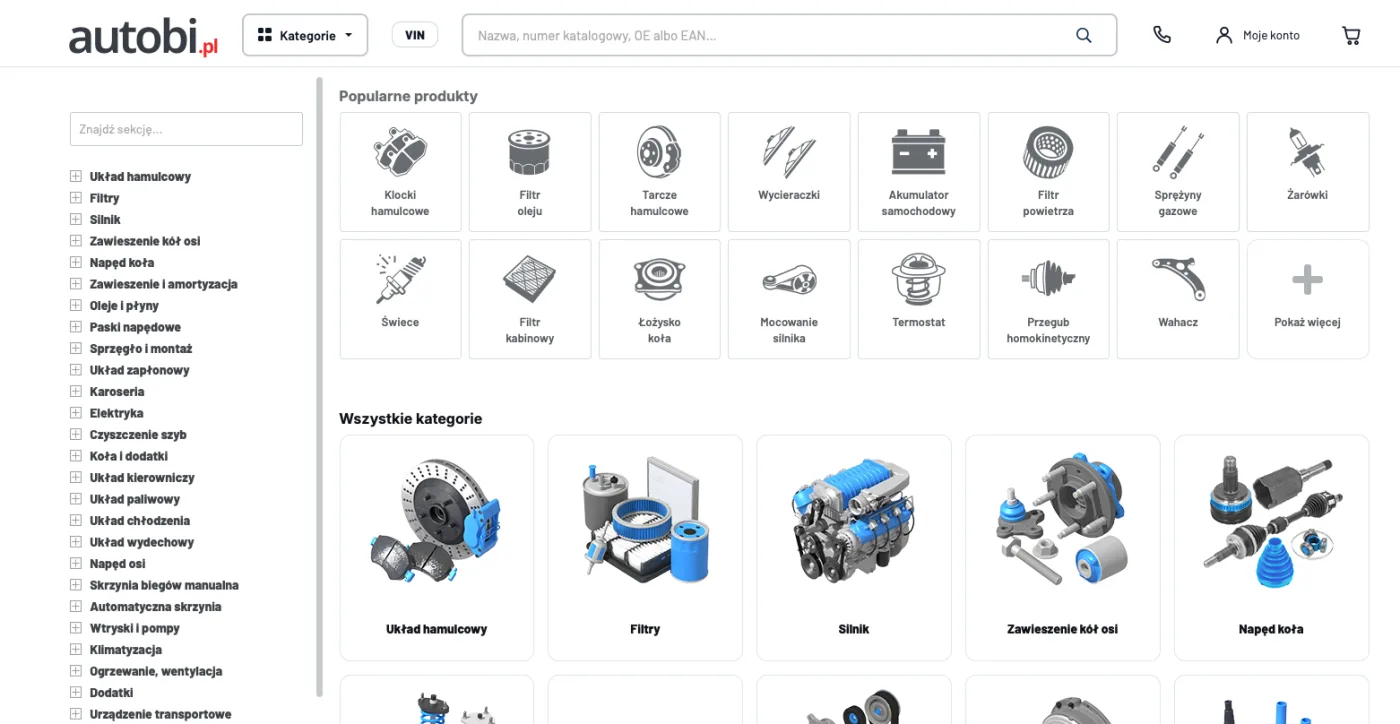Select Koła i dodatki in sidebar
The width and height of the screenshot is (1400, 724).
pos(129,456)
